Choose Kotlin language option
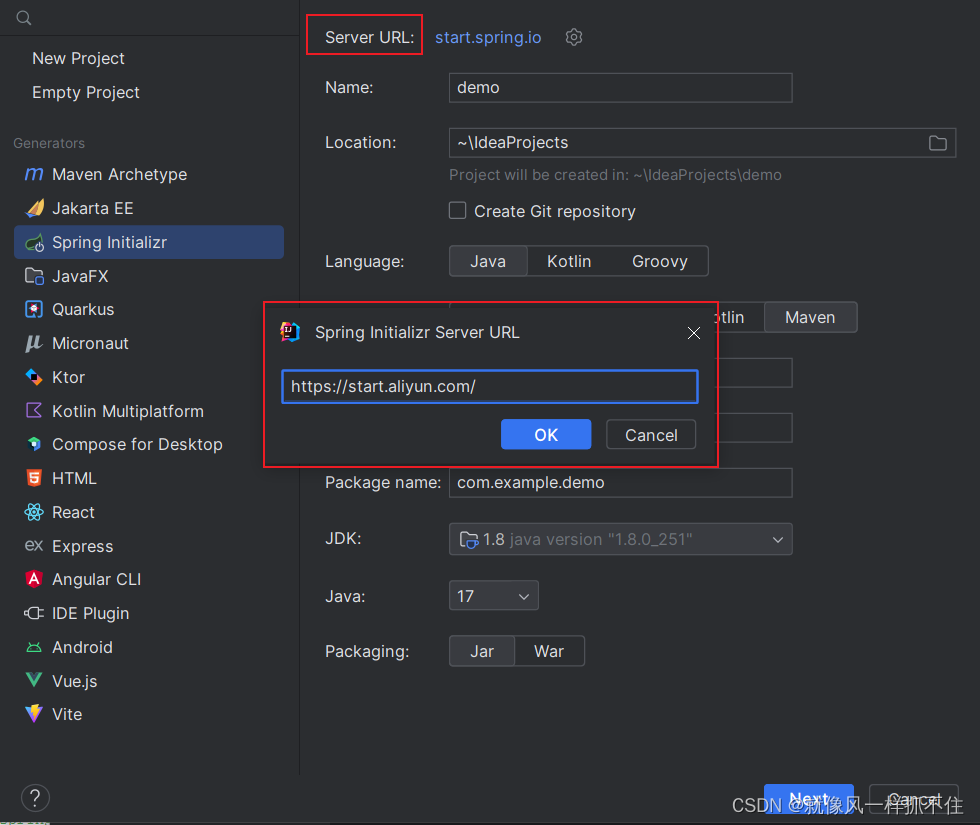 pyautogui.click(x=569, y=261)
